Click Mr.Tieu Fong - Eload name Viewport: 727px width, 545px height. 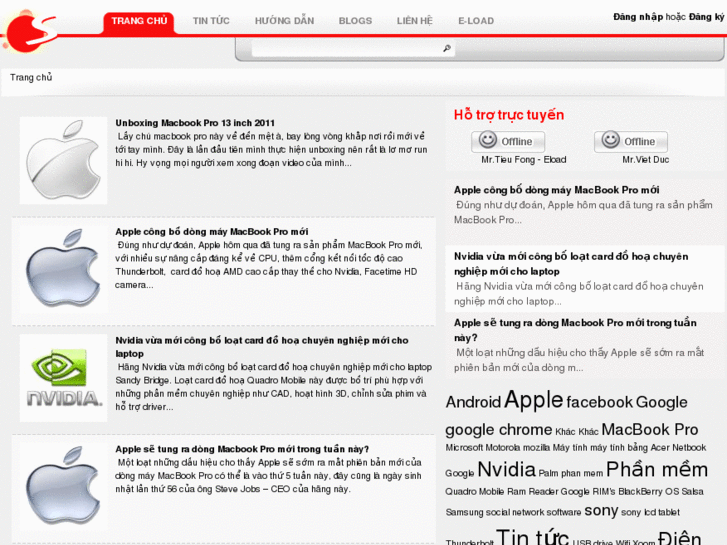tap(523, 160)
